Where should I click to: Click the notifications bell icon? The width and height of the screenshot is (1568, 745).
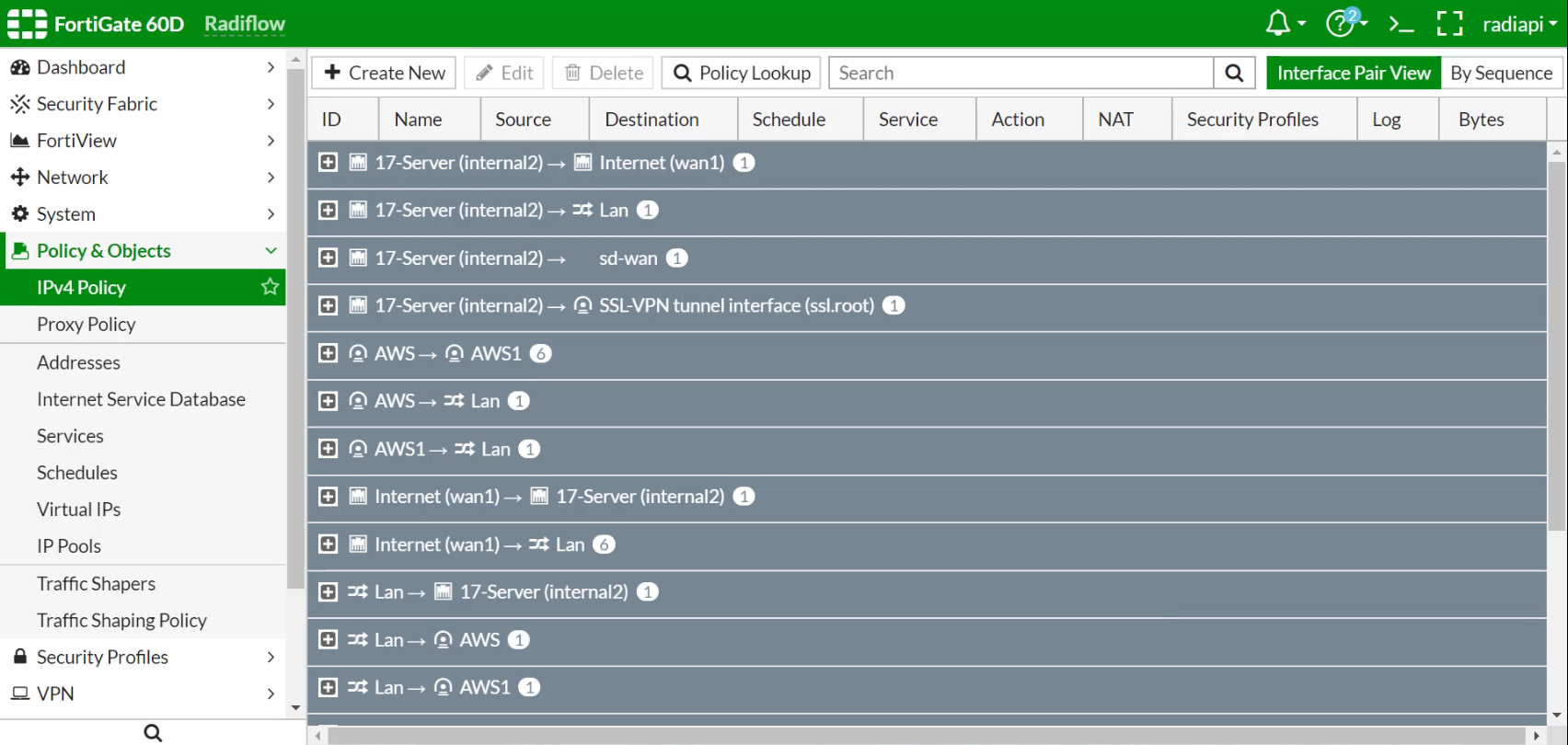click(x=1279, y=24)
